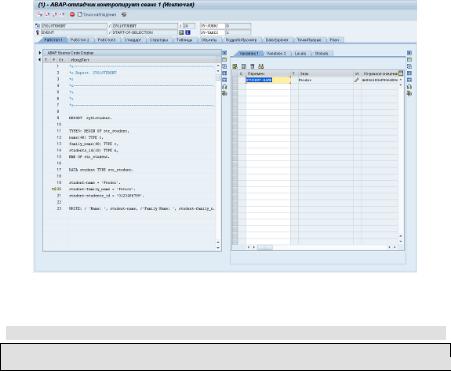Click the delete icon in the variables table toolbar
This screenshot has width=451, height=371.
(252, 67)
